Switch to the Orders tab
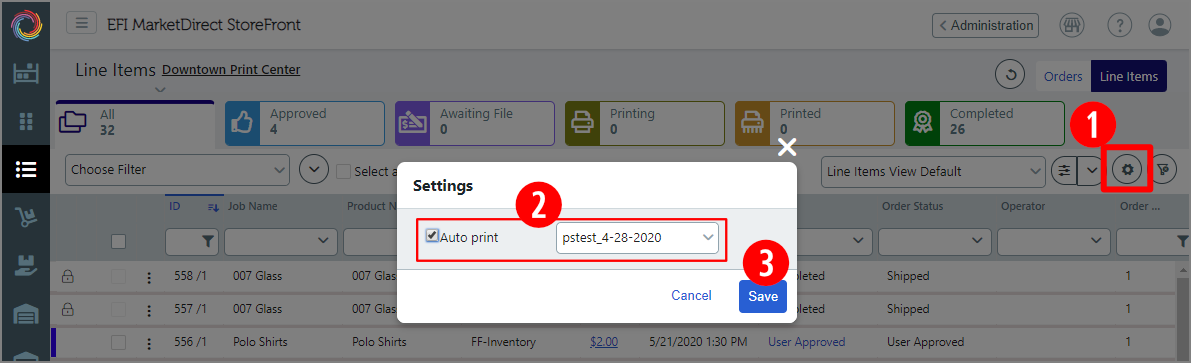Image resolution: width=1191 pixels, height=363 pixels. 1063,76
